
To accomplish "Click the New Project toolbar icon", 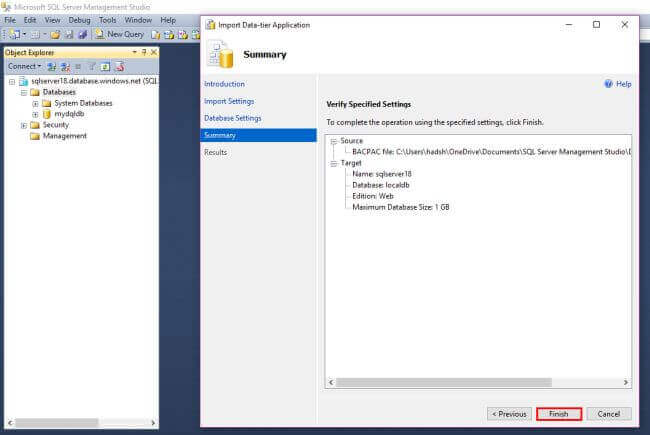I will coord(15,34).
